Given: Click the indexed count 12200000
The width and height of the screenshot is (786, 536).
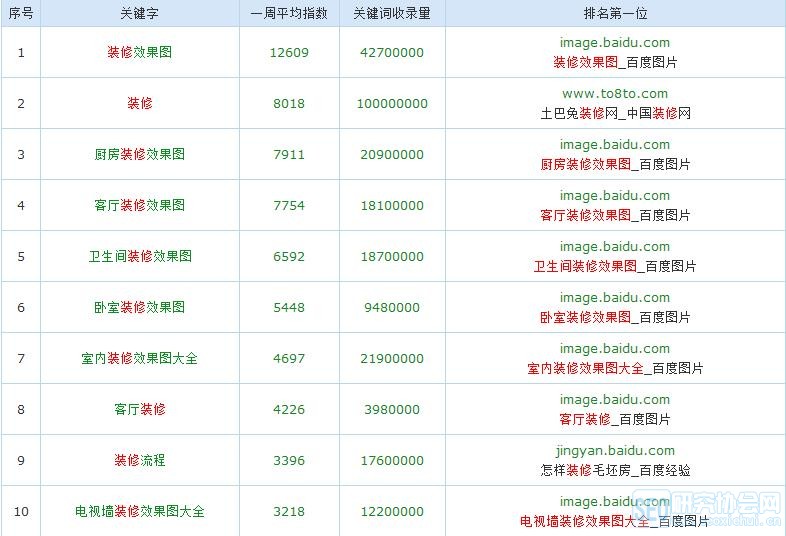Looking at the screenshot, I should (x=392, y=511).
